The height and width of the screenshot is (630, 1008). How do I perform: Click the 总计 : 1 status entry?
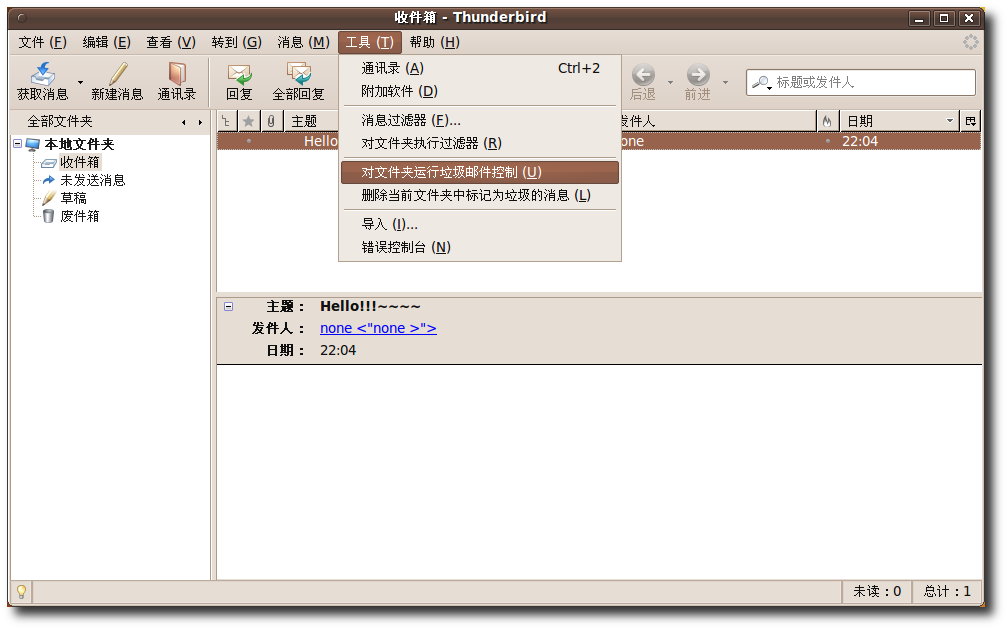(948, 591)
